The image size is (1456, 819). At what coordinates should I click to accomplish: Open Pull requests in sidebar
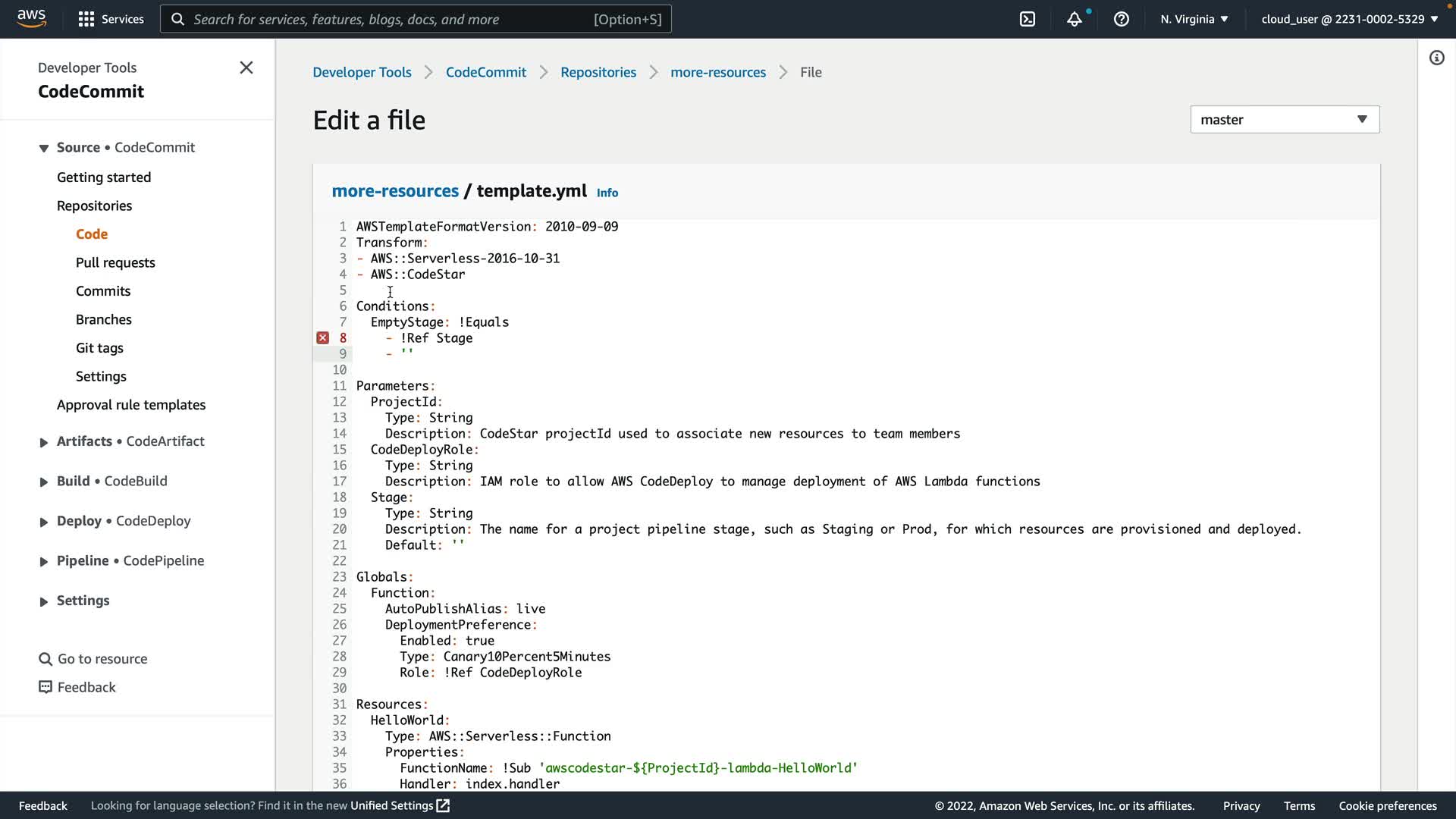click(x=115, y=262)
